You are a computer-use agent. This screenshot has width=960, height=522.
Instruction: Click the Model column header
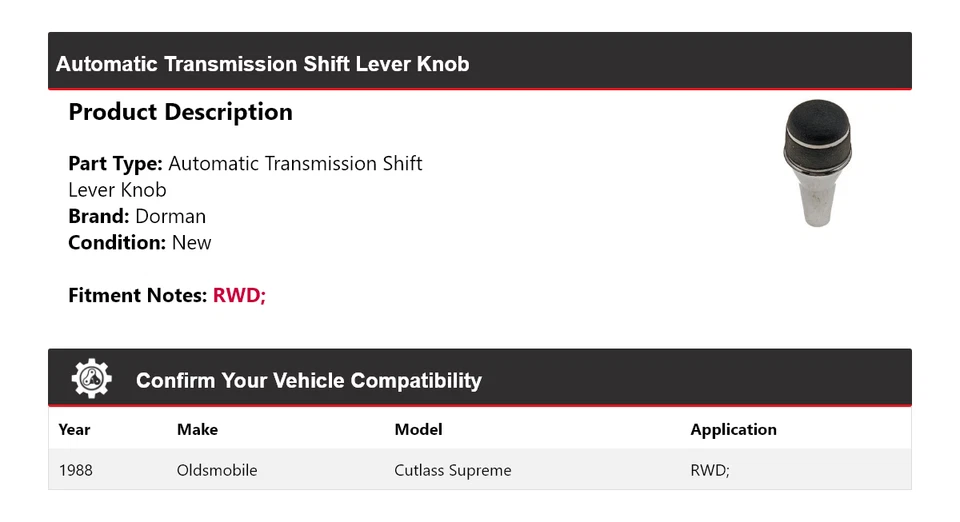tap(418, 429)
